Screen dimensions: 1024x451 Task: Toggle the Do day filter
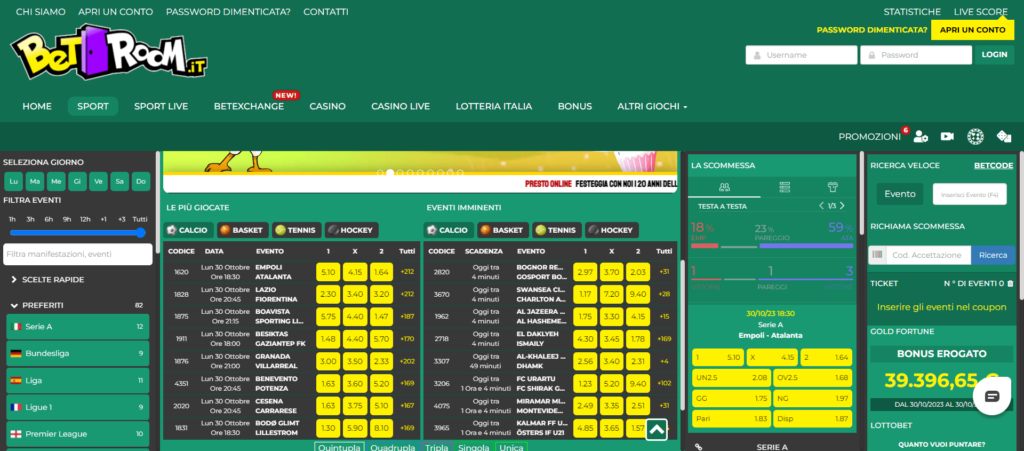point(141,181)
